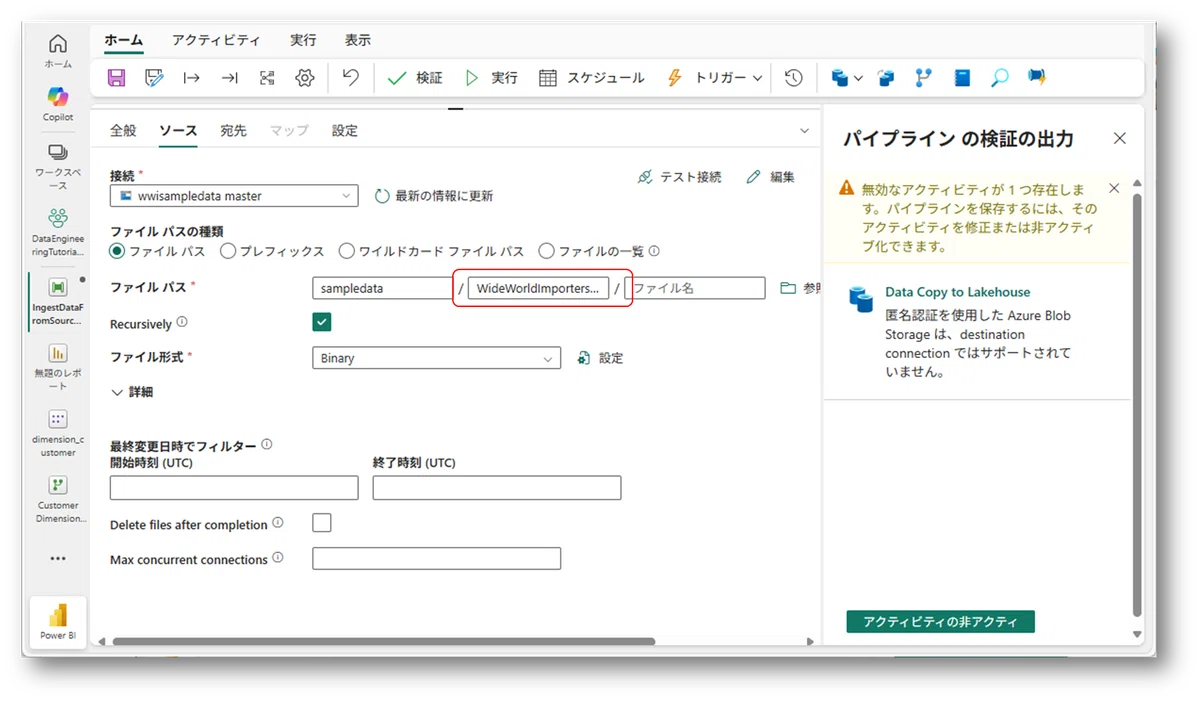This screenshot has height=701, width=1200.
Task: Click アクティビティの非アクティ button
Action: [x=940, y=621]
